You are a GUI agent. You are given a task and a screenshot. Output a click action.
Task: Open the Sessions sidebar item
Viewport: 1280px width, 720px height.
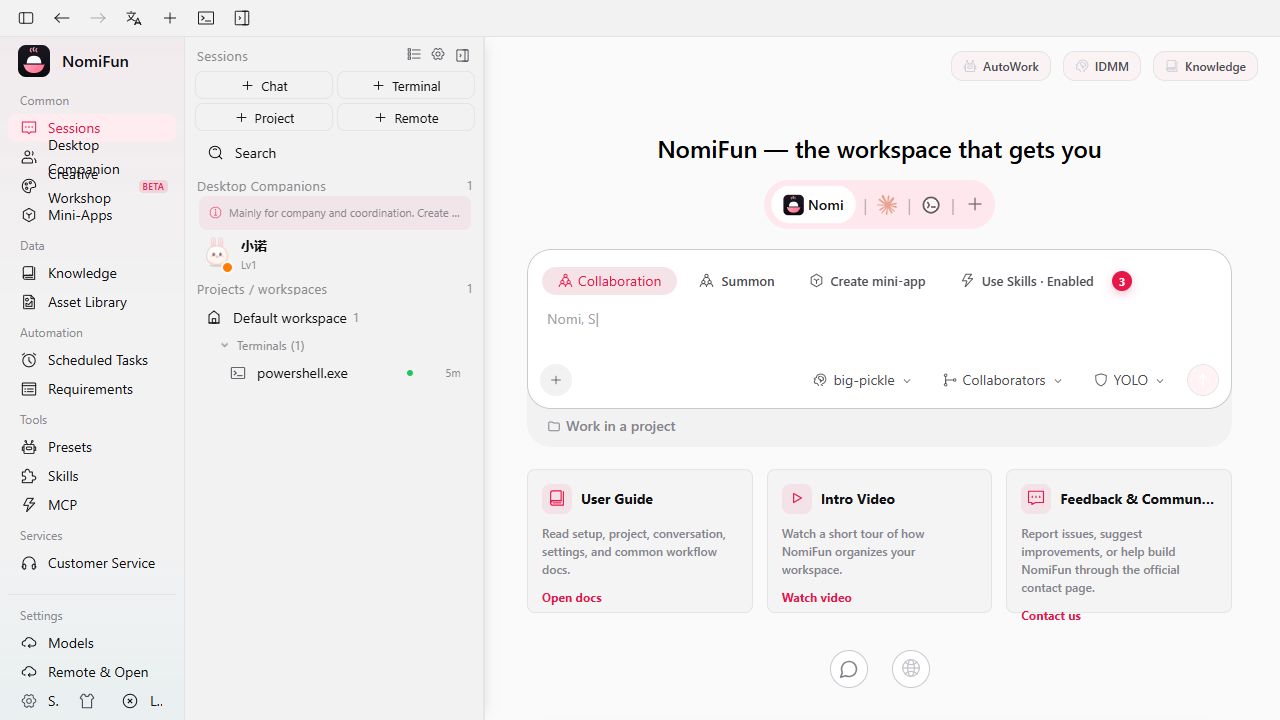92,128
